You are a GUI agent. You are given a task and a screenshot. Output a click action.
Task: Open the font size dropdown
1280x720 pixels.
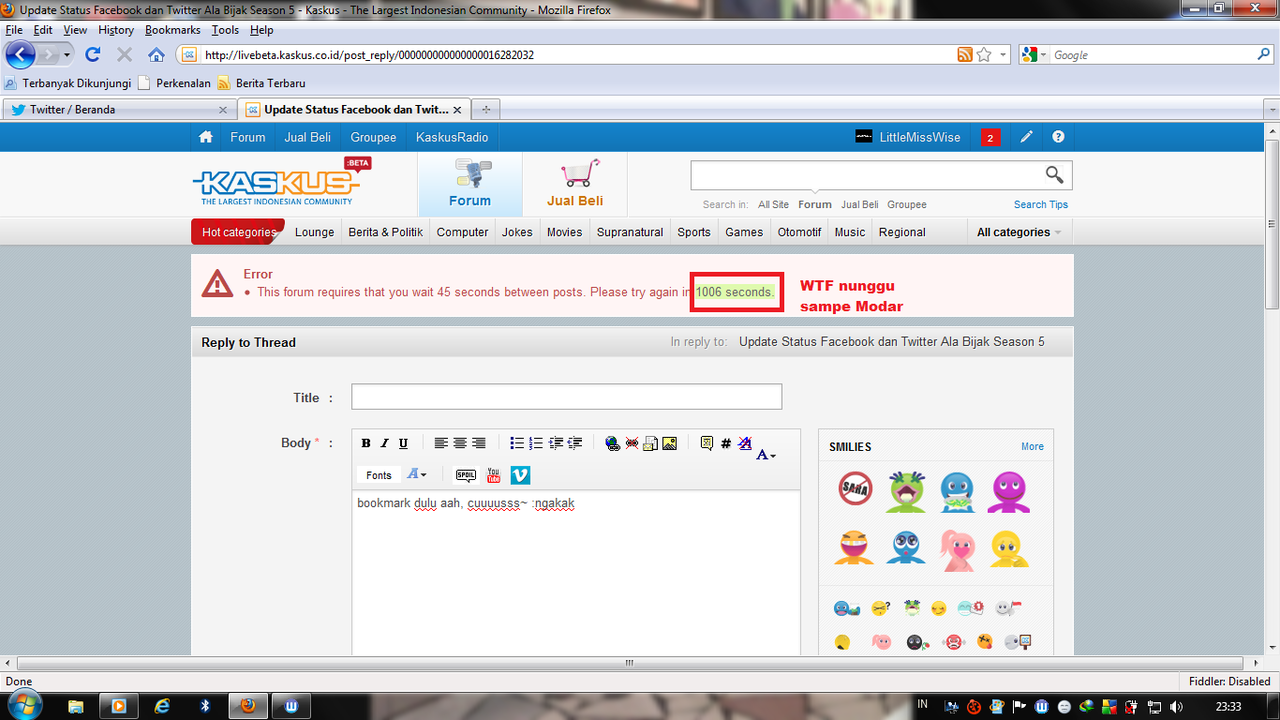[x=417, y=475]
